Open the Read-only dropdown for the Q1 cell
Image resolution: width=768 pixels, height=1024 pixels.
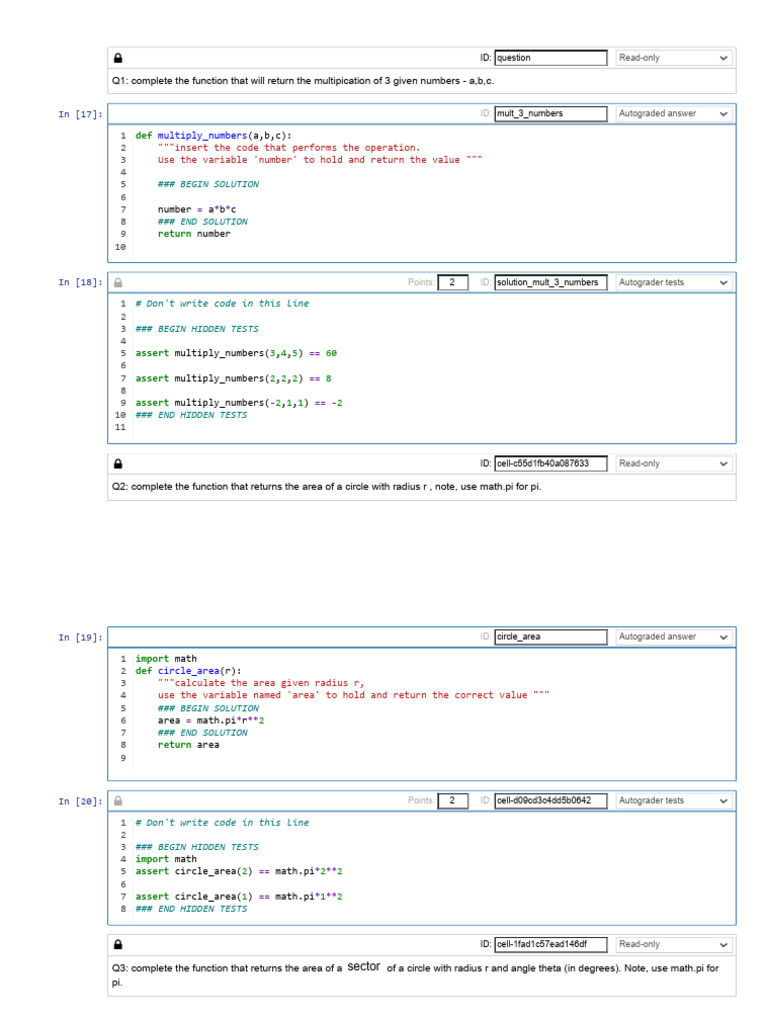[674, 58]
